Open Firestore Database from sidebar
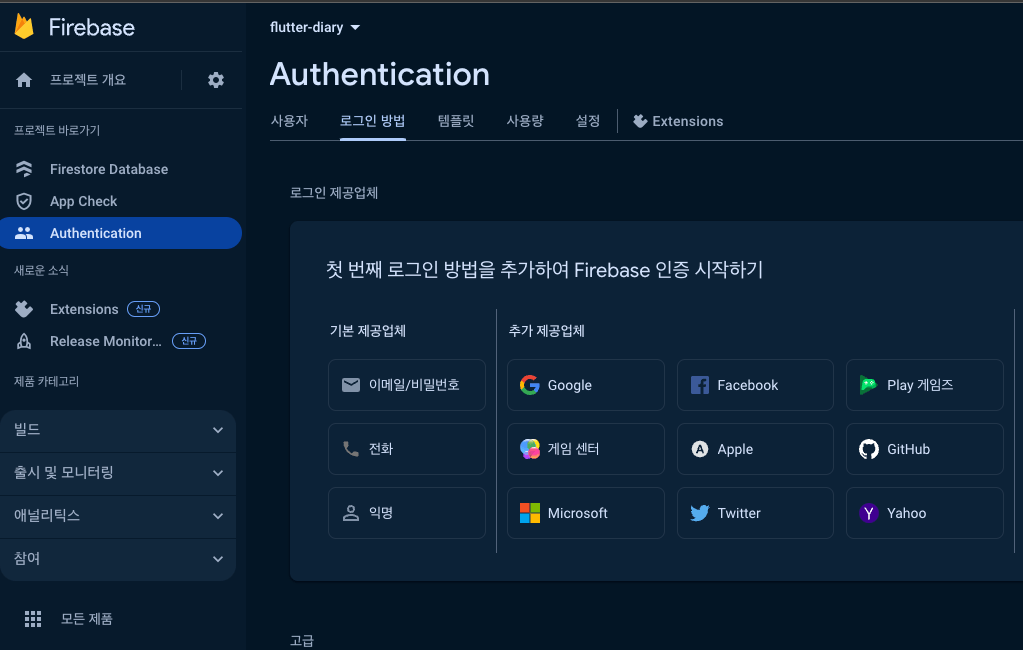This screenshot has width=1023, height=650. pos(109,169)
